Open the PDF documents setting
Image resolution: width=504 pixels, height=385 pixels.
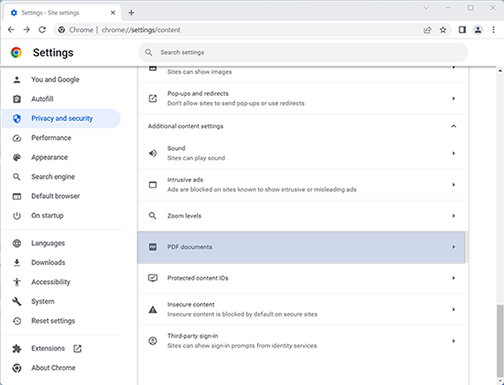[x=301, y=247]
